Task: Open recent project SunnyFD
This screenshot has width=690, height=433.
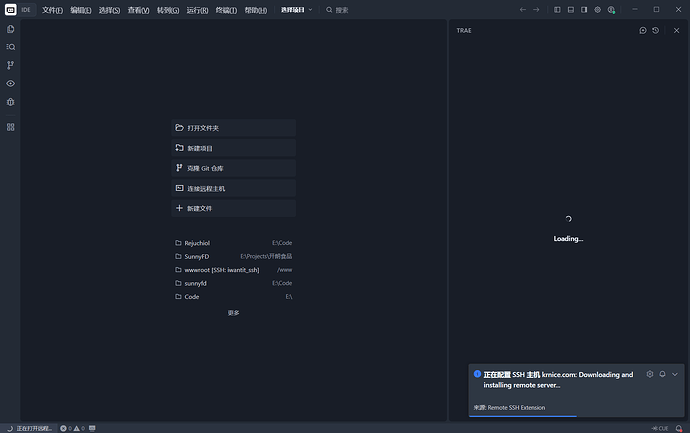Action: [234, 256]
